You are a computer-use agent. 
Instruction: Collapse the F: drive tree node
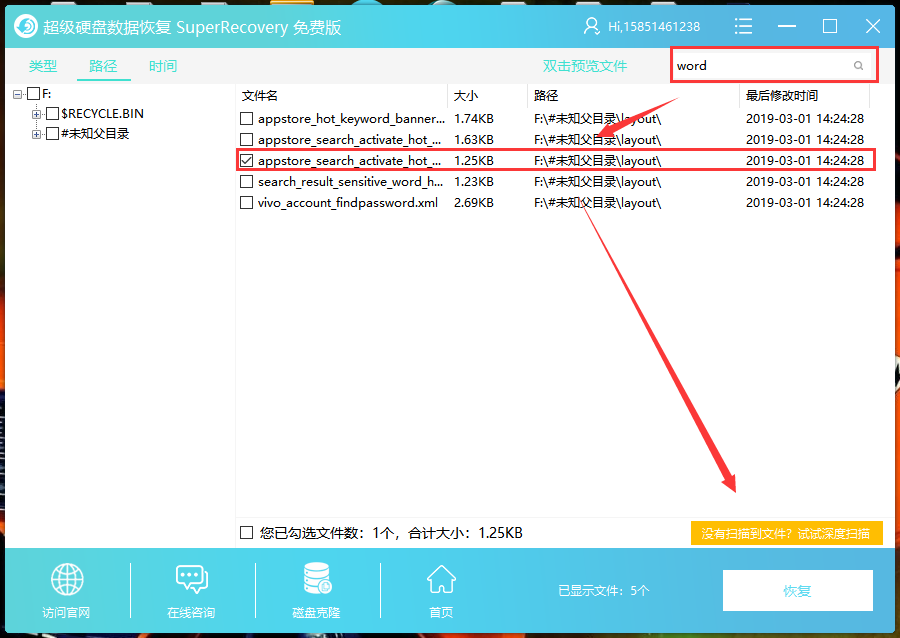pyautogui.click(x=18, y=94)
